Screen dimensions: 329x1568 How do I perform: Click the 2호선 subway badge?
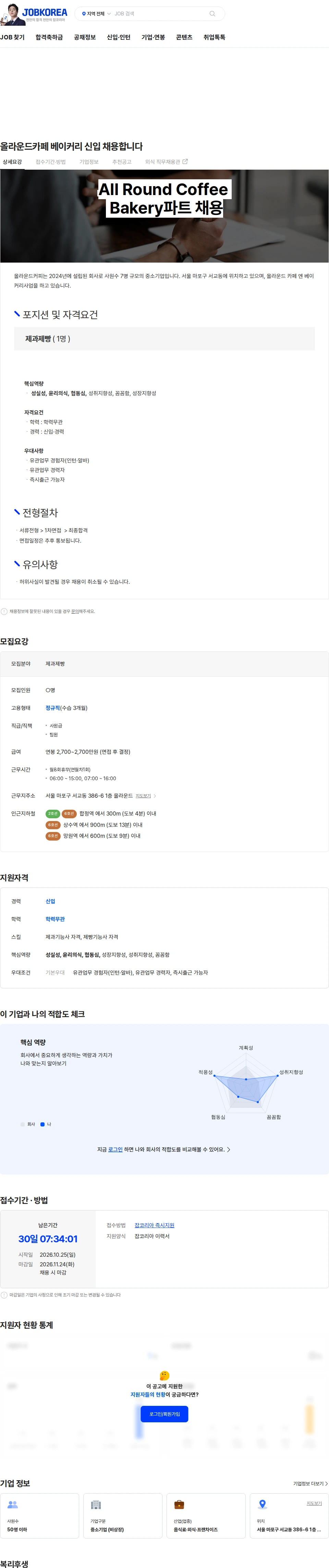point(53,813)
